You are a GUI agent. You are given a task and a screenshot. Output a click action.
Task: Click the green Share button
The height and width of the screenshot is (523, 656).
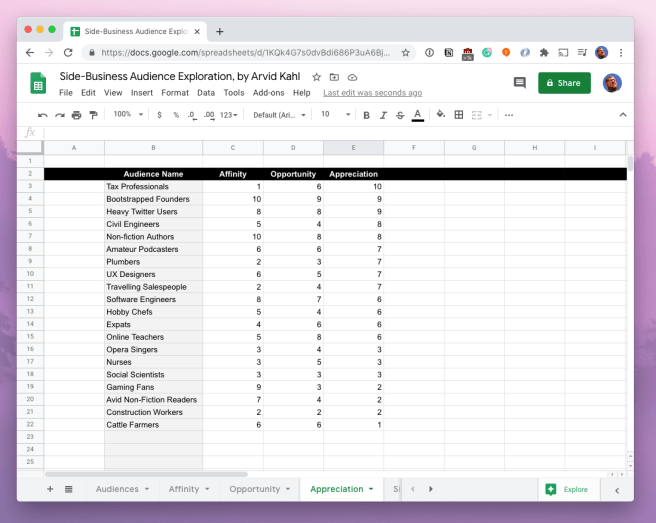(x=564, y=83)
